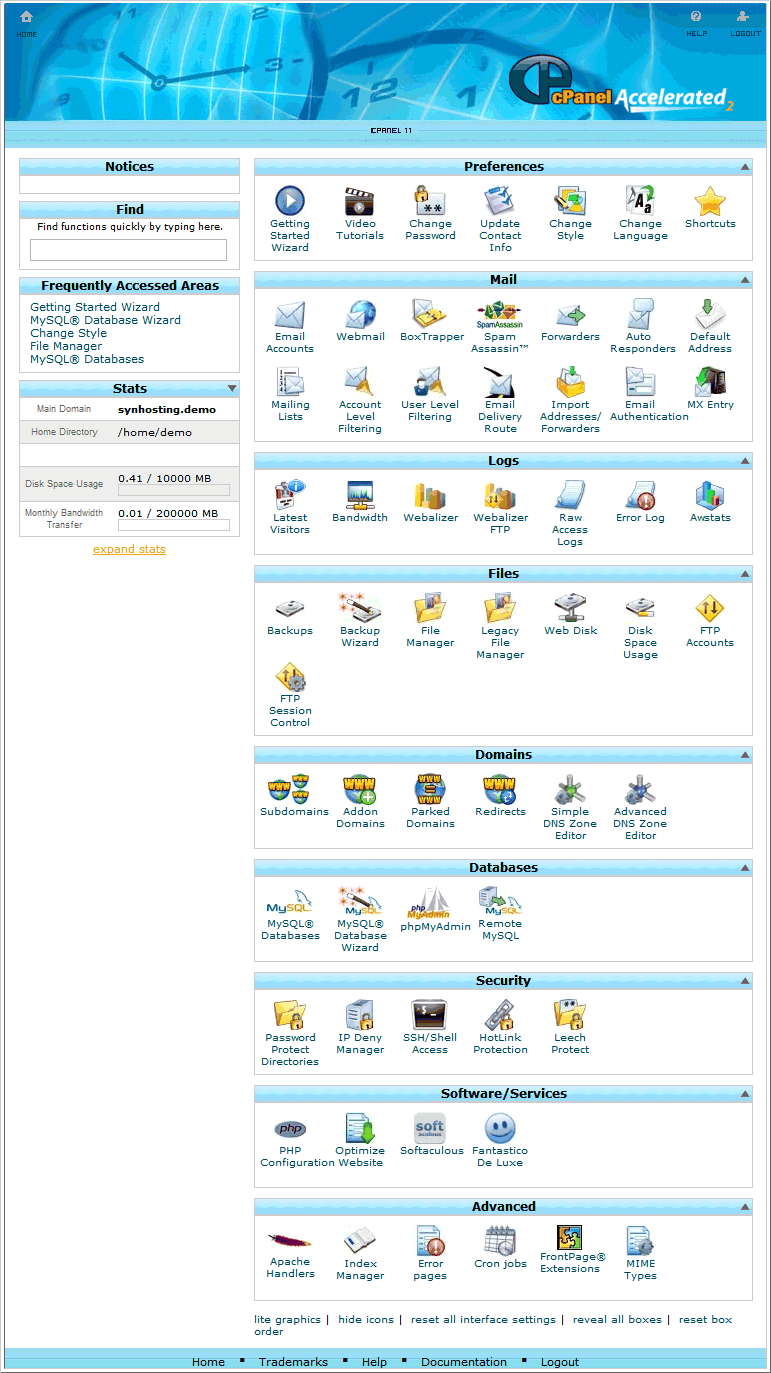
Task: Click the Disk Space Usage progress bar
Action: [x=173, y=491]
